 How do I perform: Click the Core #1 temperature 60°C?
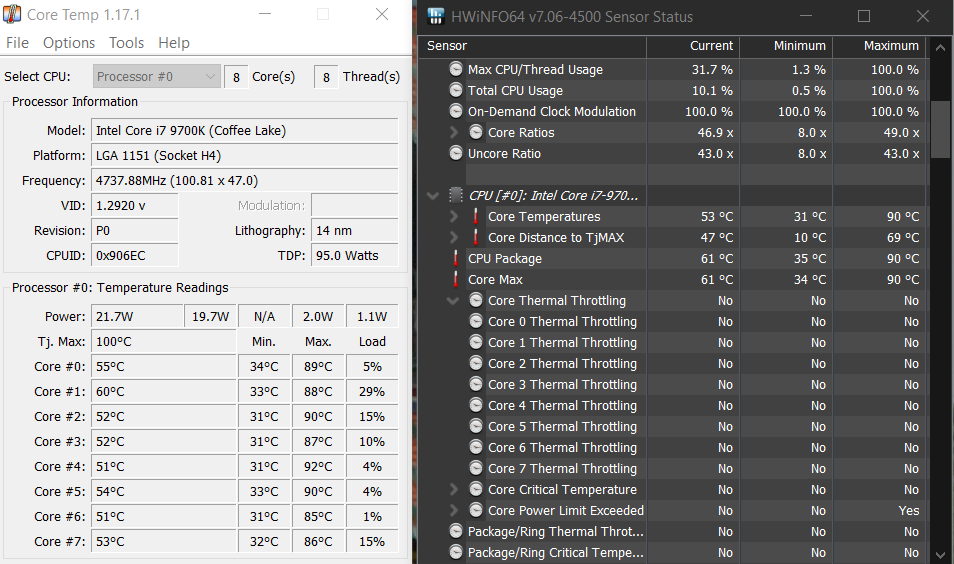point(164,392)
